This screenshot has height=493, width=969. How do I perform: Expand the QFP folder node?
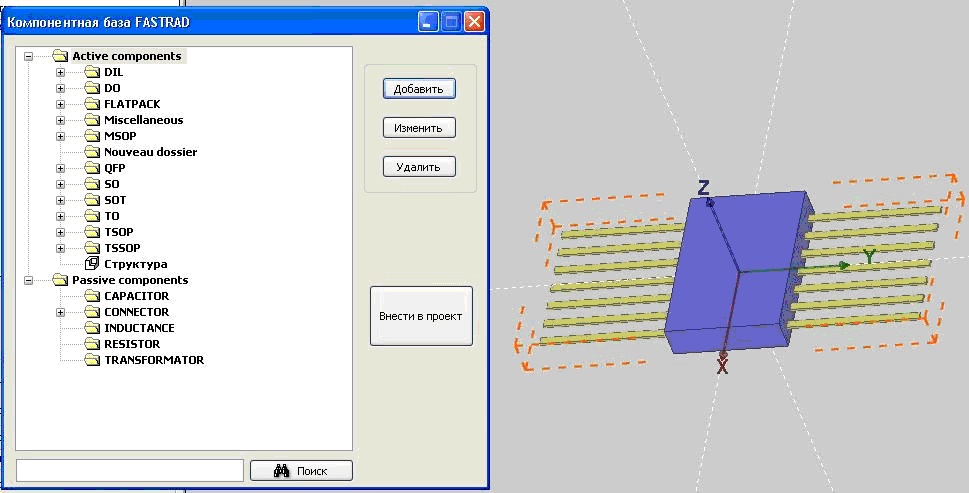61,168
